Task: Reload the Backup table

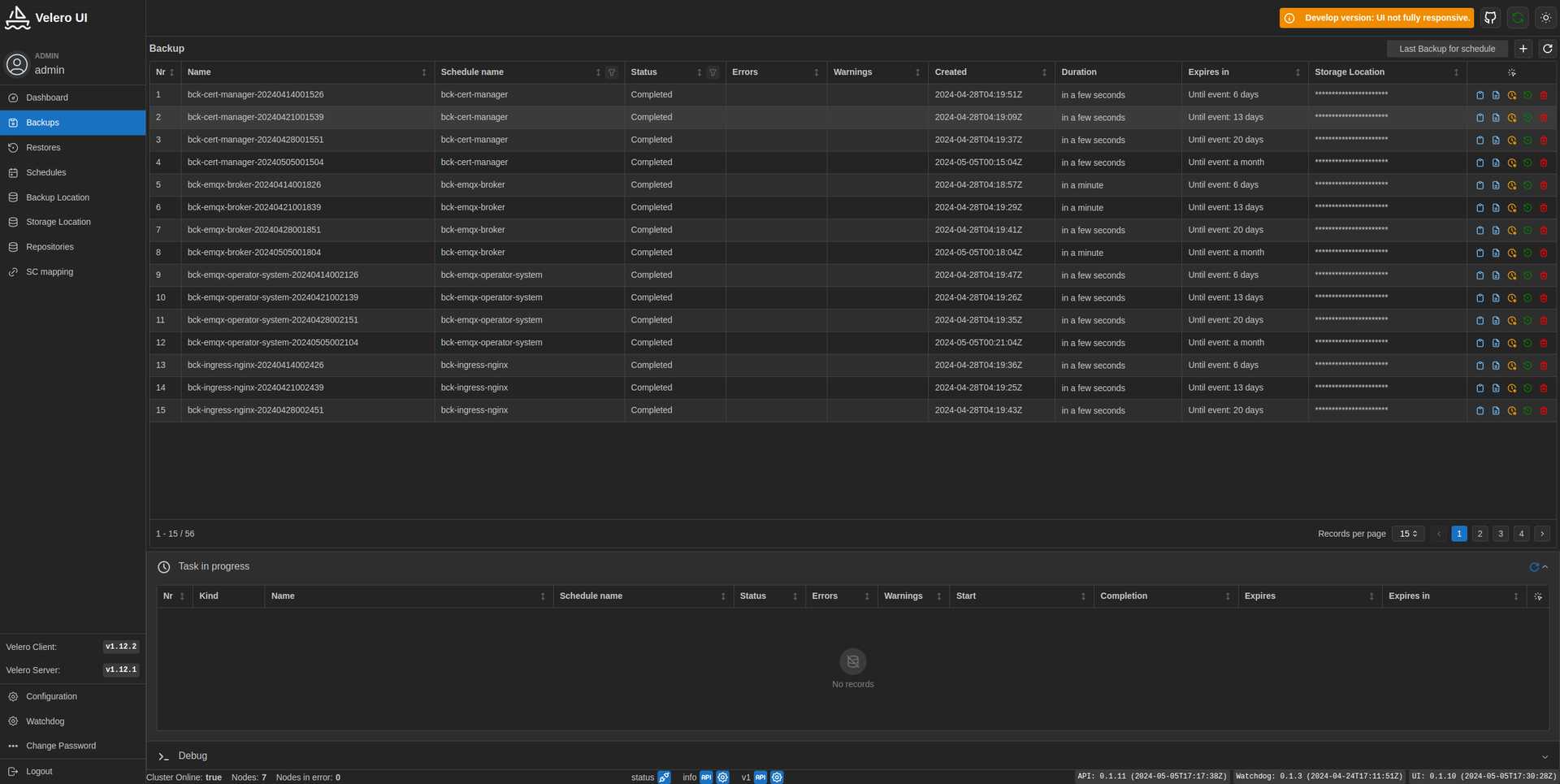Action: tap(1548, 49)
